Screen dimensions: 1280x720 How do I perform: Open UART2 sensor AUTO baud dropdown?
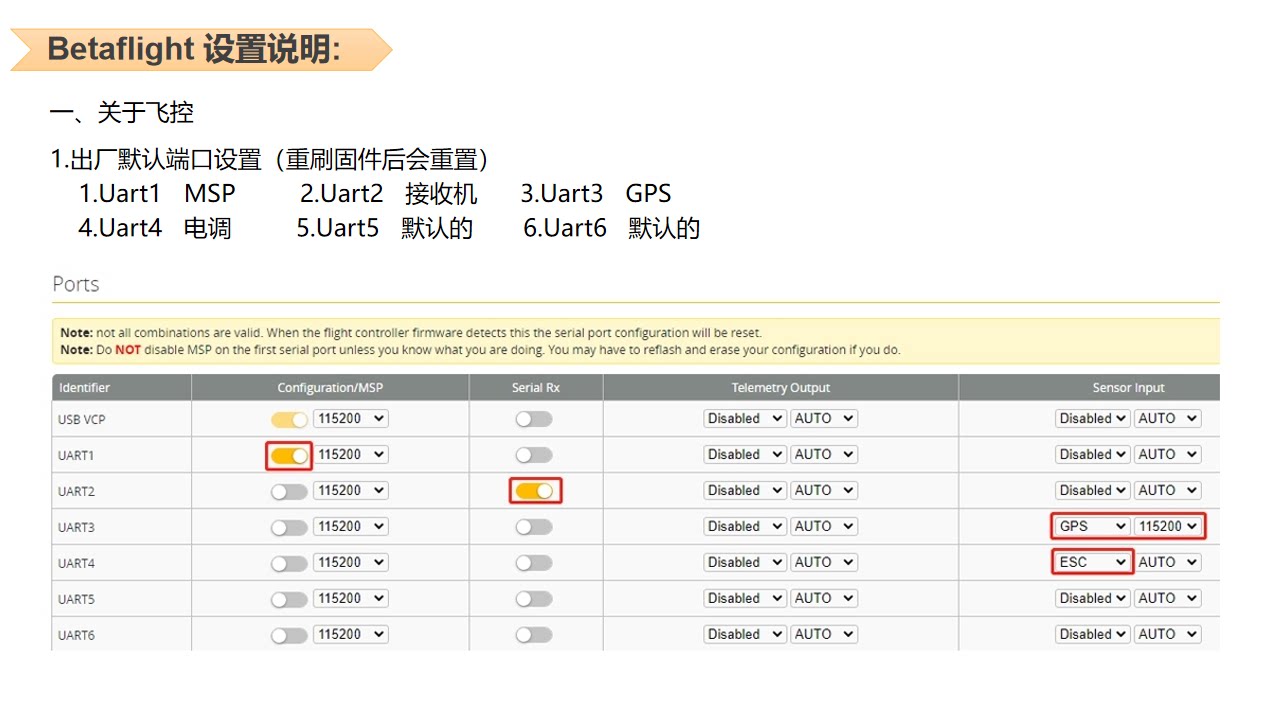click(x=1167, y=491)
